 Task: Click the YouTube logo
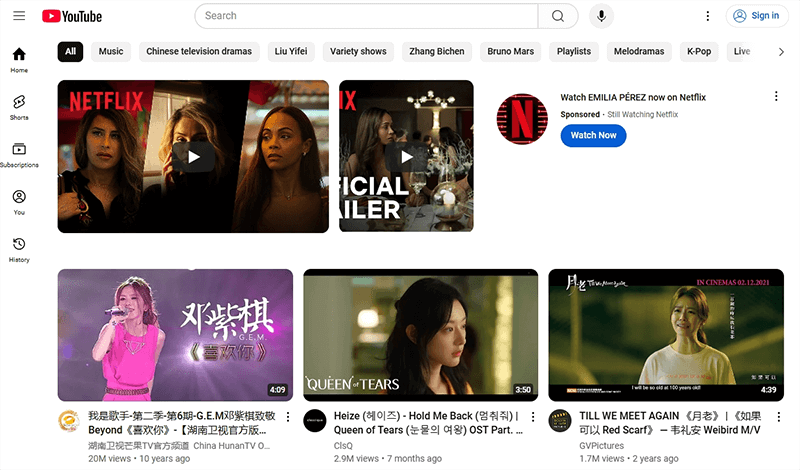[x=72, y=16]
